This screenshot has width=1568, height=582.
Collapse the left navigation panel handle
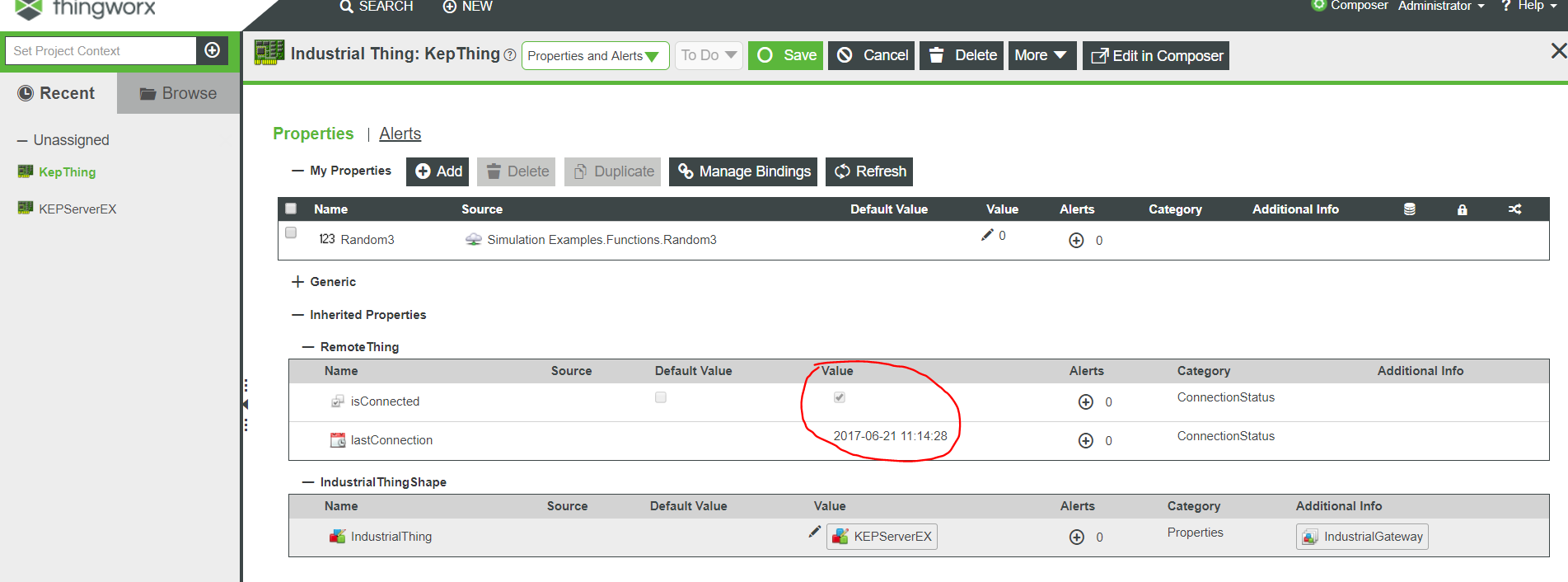(245, 405)
